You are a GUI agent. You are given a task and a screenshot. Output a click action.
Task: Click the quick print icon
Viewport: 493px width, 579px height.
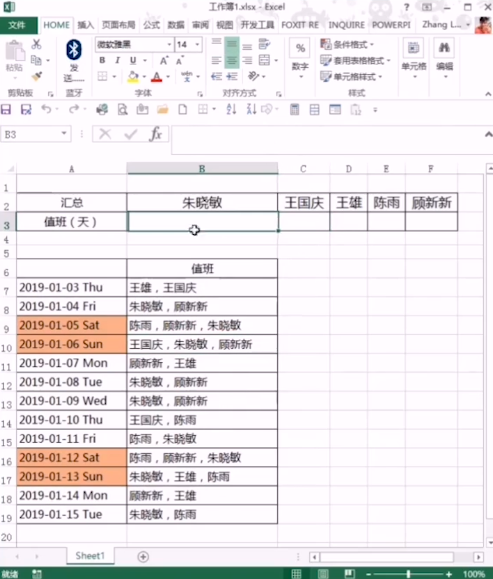(x=102, y=109)
